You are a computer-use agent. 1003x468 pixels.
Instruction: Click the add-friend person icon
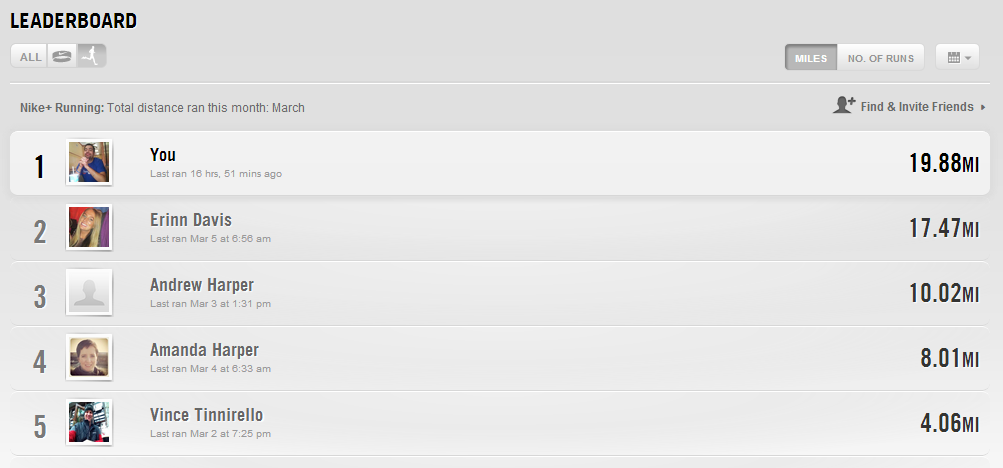843,105
